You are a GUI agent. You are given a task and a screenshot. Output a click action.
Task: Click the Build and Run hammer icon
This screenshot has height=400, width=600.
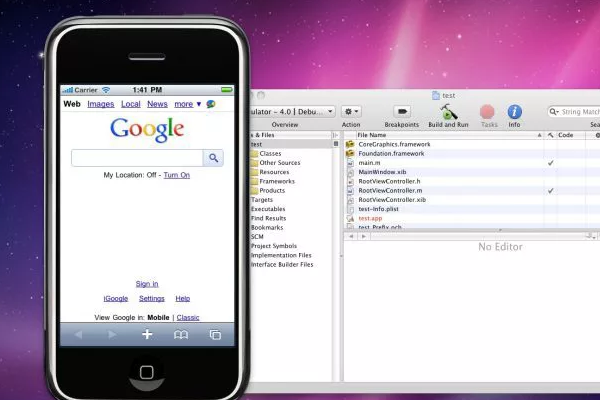point(448,112)
